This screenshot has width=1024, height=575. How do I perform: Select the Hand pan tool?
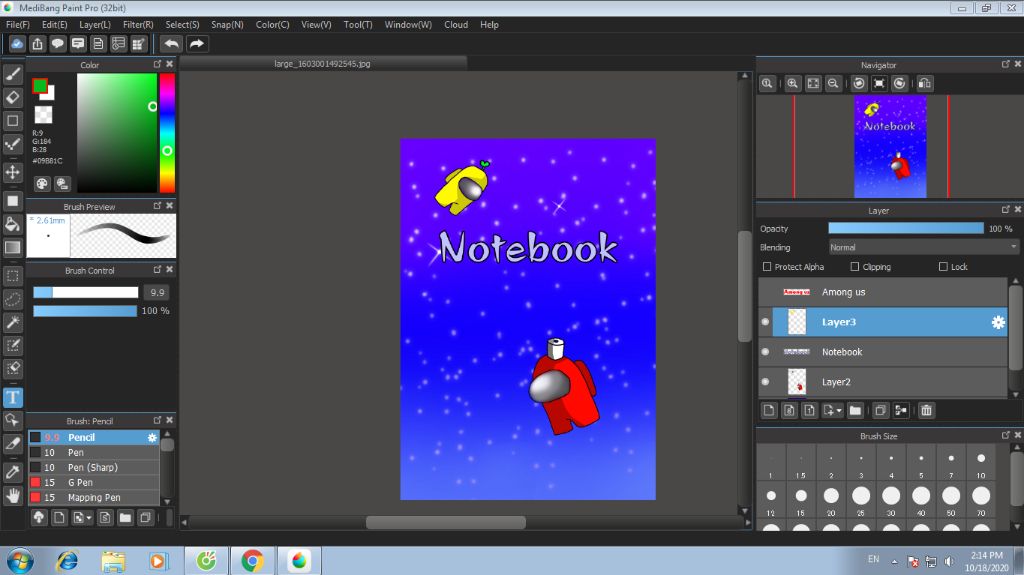12,496
